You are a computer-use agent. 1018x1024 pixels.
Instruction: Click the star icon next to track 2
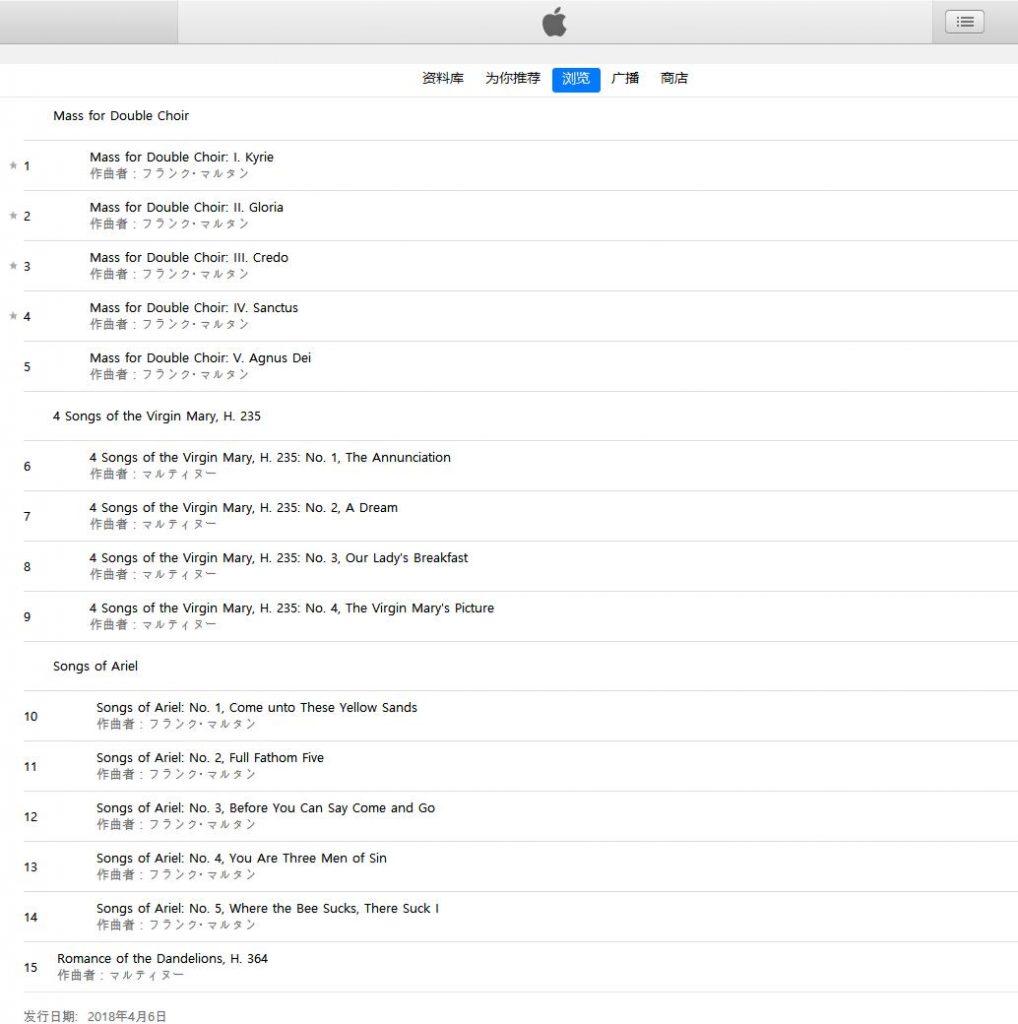(13, 216)
